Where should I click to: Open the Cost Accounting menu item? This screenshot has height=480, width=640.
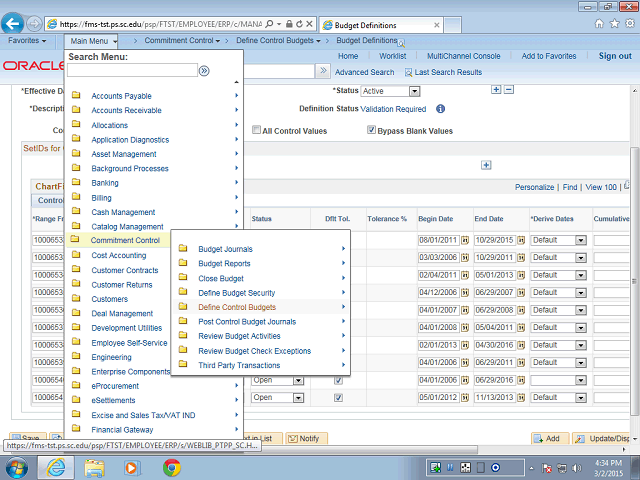click(x=118, y=255)
